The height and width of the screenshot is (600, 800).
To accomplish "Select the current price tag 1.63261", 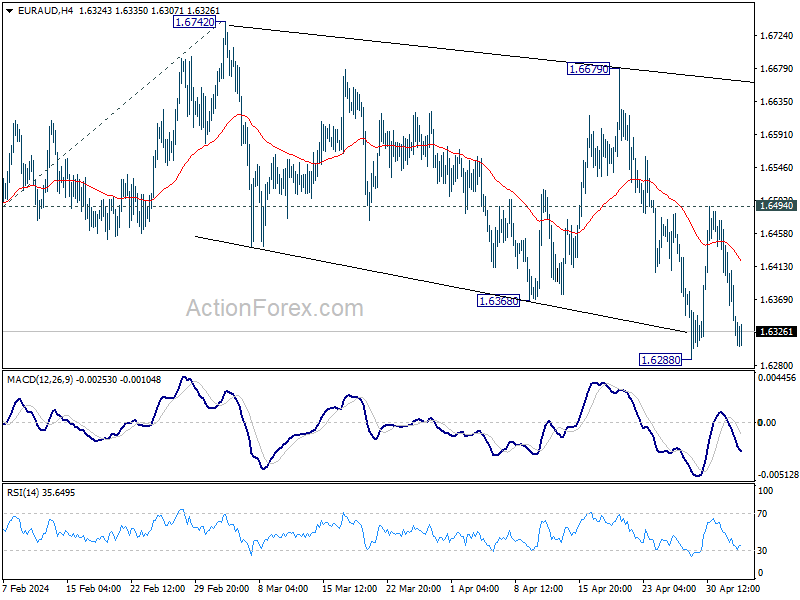I will (x=777, y=332).
